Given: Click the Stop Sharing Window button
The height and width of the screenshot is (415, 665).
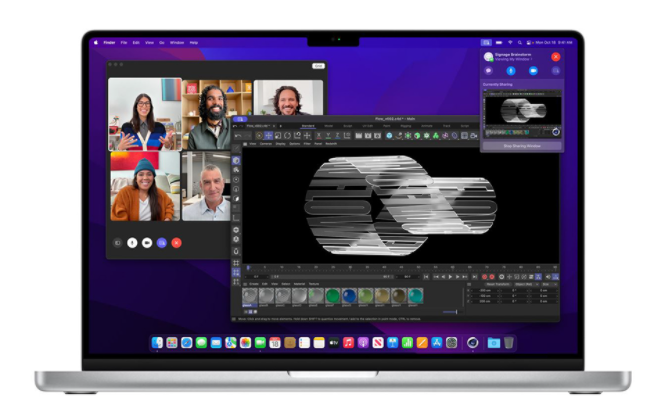Looking at the screenshot, I should coord(521,146).
